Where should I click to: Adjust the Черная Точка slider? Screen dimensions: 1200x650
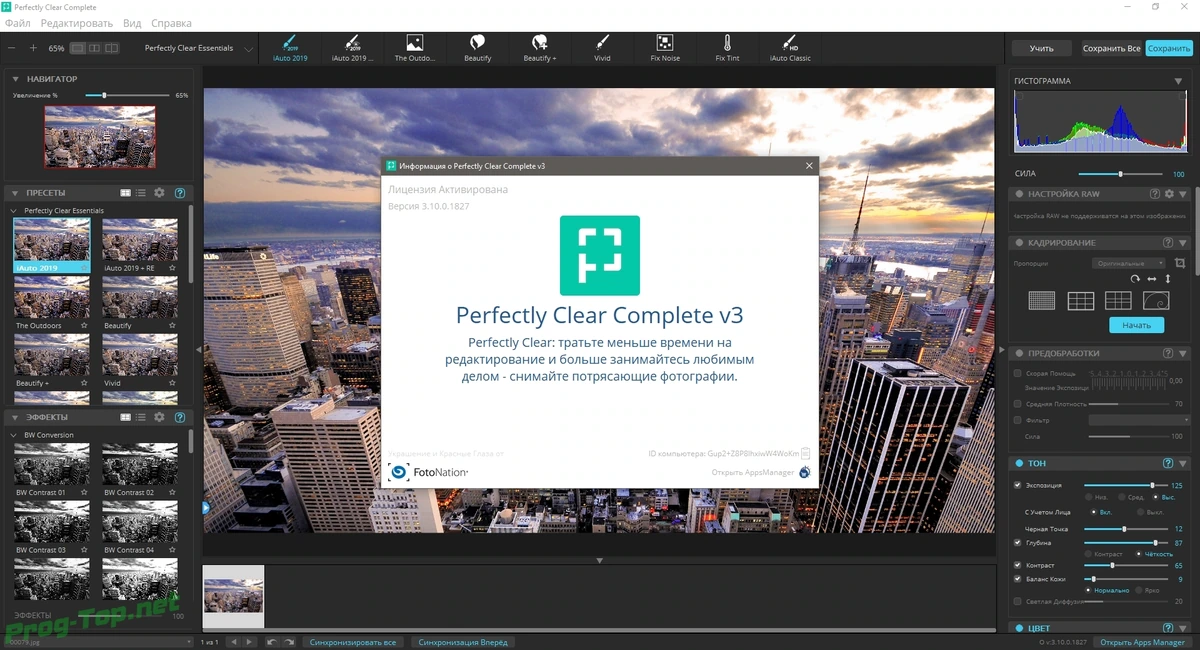1126,528
